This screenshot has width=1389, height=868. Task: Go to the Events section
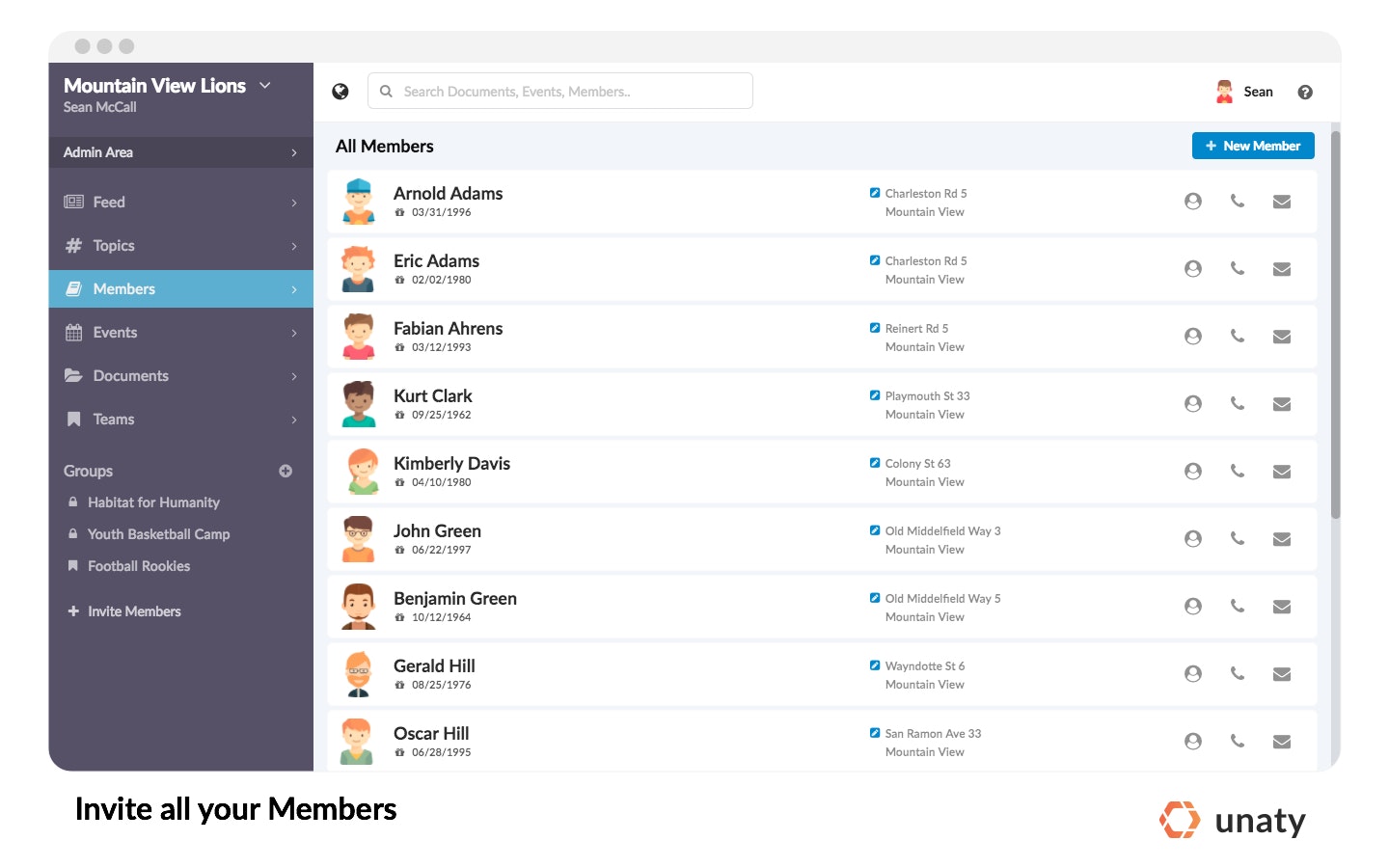click(181, 333)
